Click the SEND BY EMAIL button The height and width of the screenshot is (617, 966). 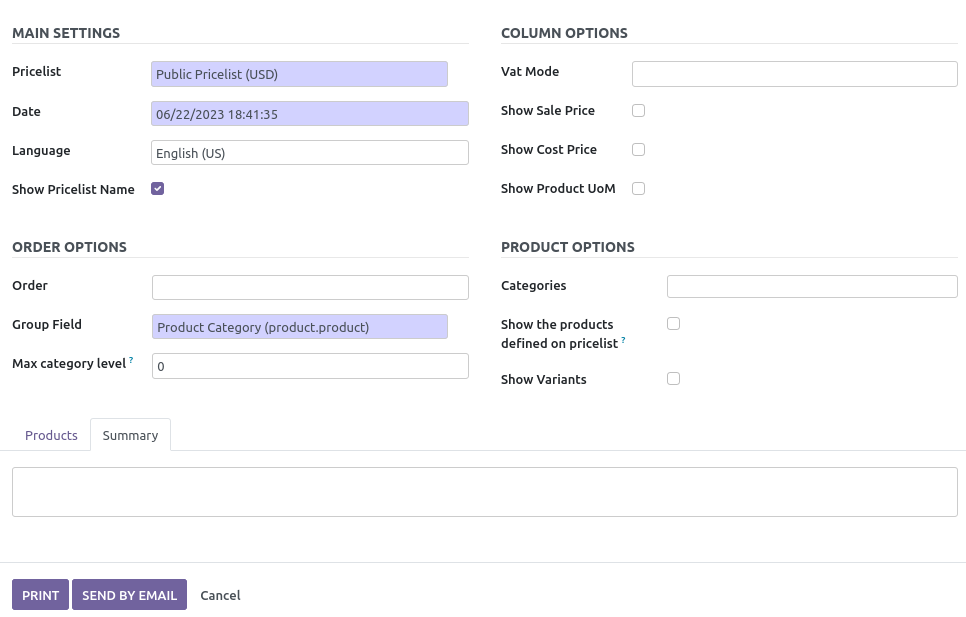pyautogui.click(x=129, y=595)
